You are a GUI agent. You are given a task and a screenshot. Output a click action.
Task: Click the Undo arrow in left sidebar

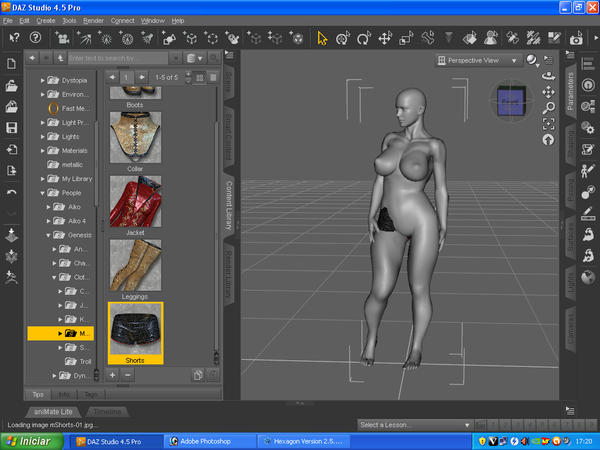tap(11, 192)
